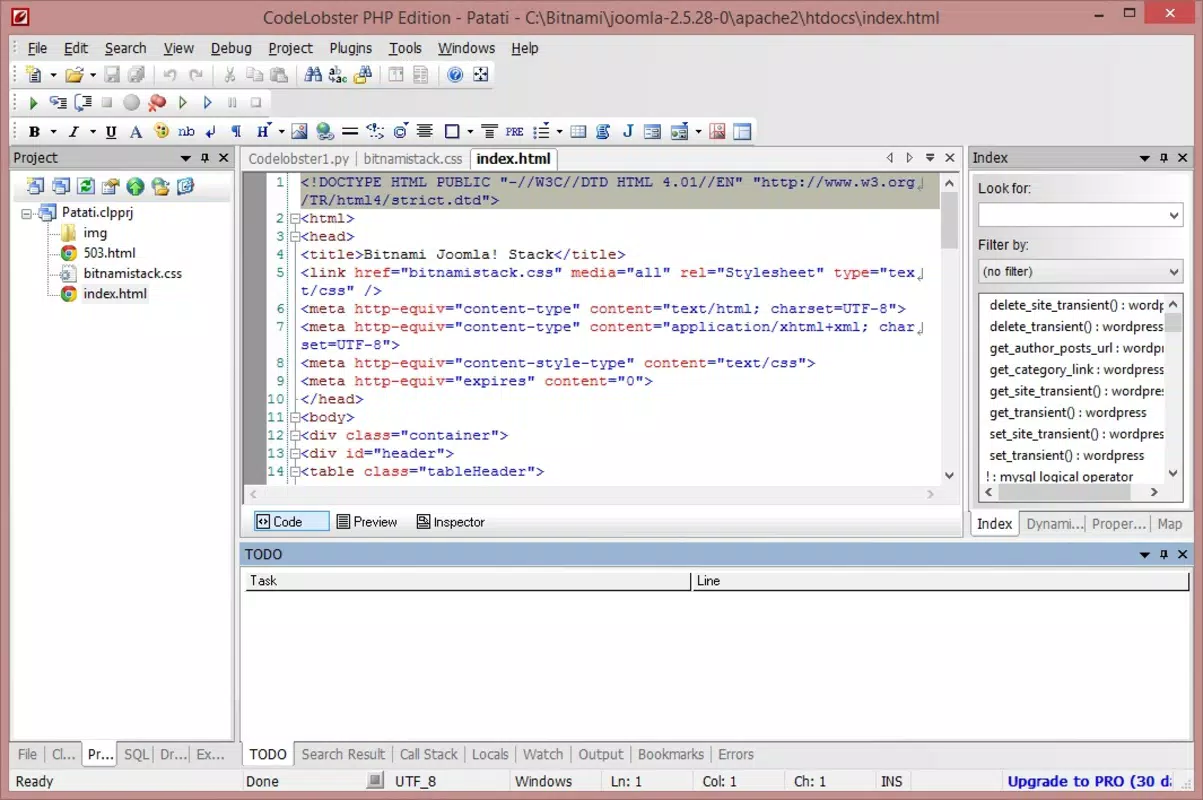Click the full screen arrows icon
The height and width of the screenshot is (800, 1203).
[x=481, y=75]
